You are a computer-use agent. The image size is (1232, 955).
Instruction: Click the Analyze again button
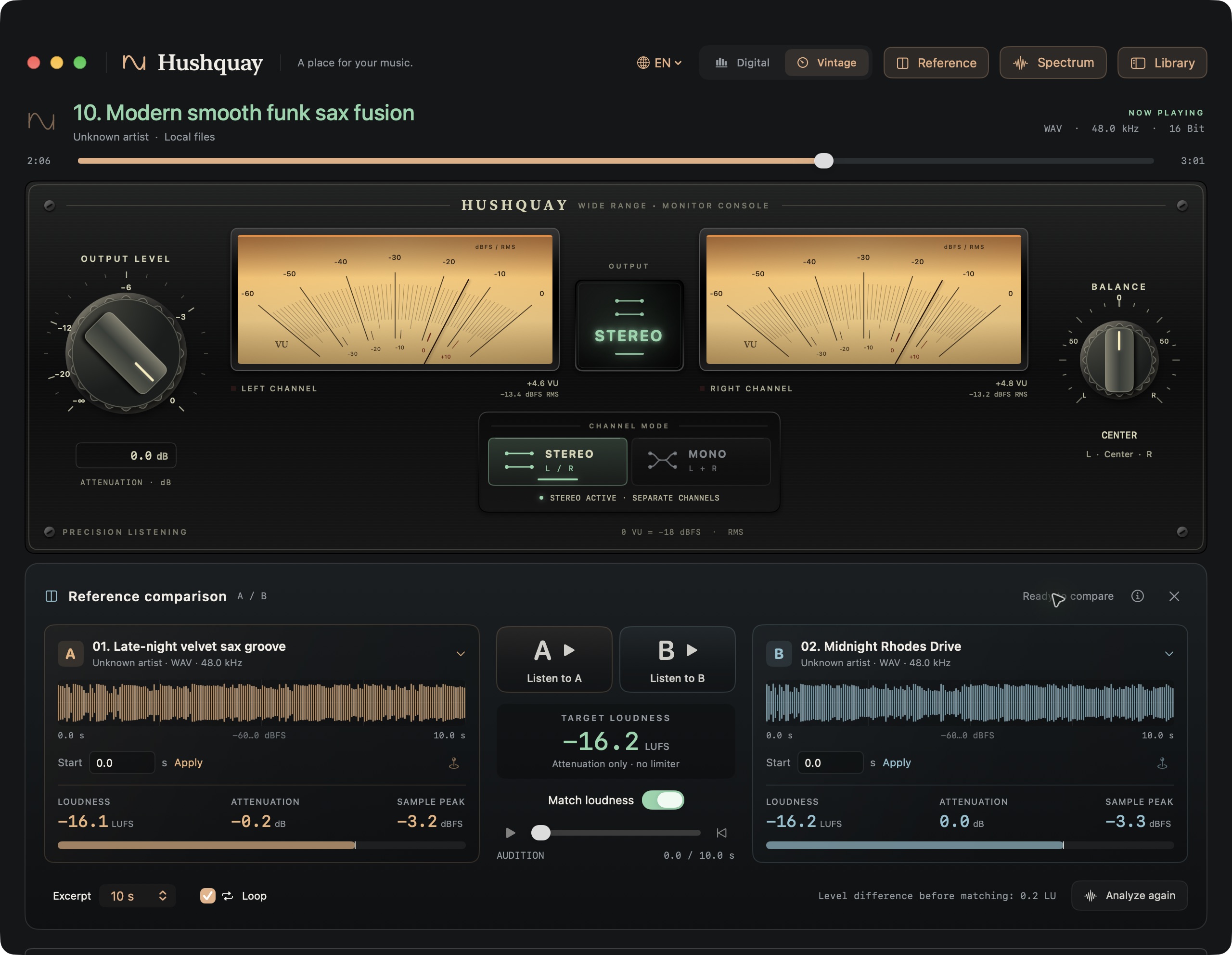[x=1129, y=895]
